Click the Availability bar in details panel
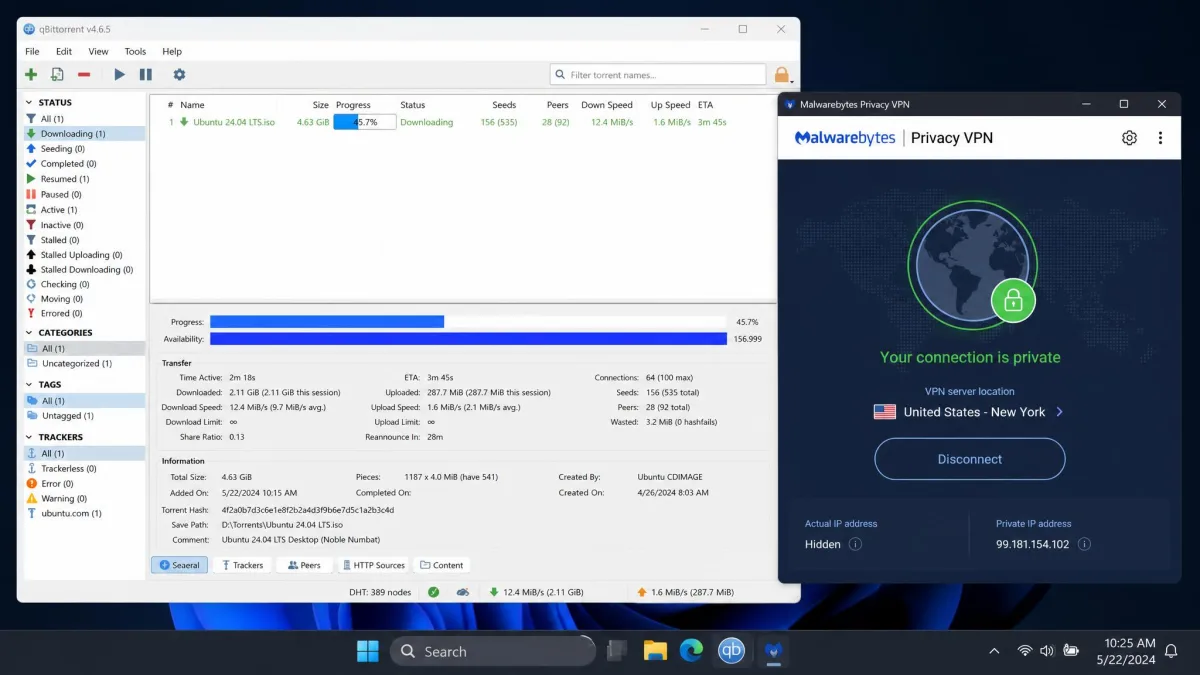 click(x=468, y=339)
